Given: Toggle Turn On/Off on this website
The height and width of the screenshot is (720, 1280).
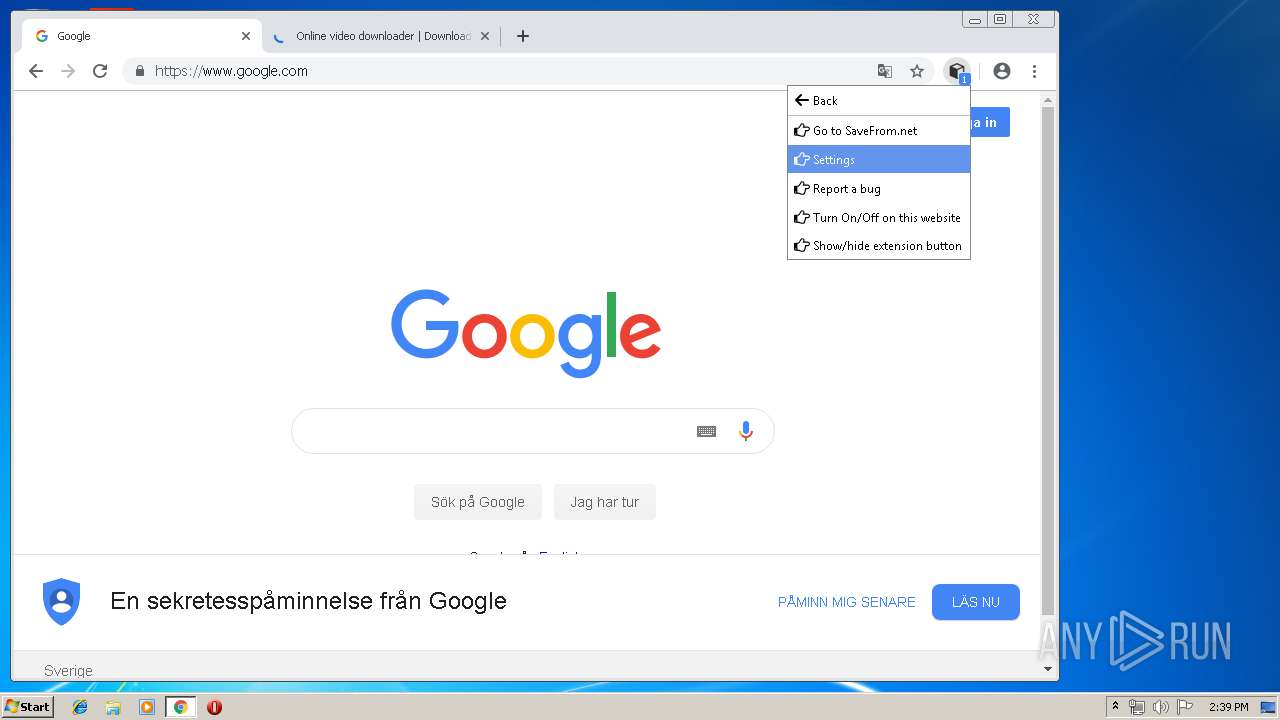Looking at the screenshot, I should click(x=879, y=218).
